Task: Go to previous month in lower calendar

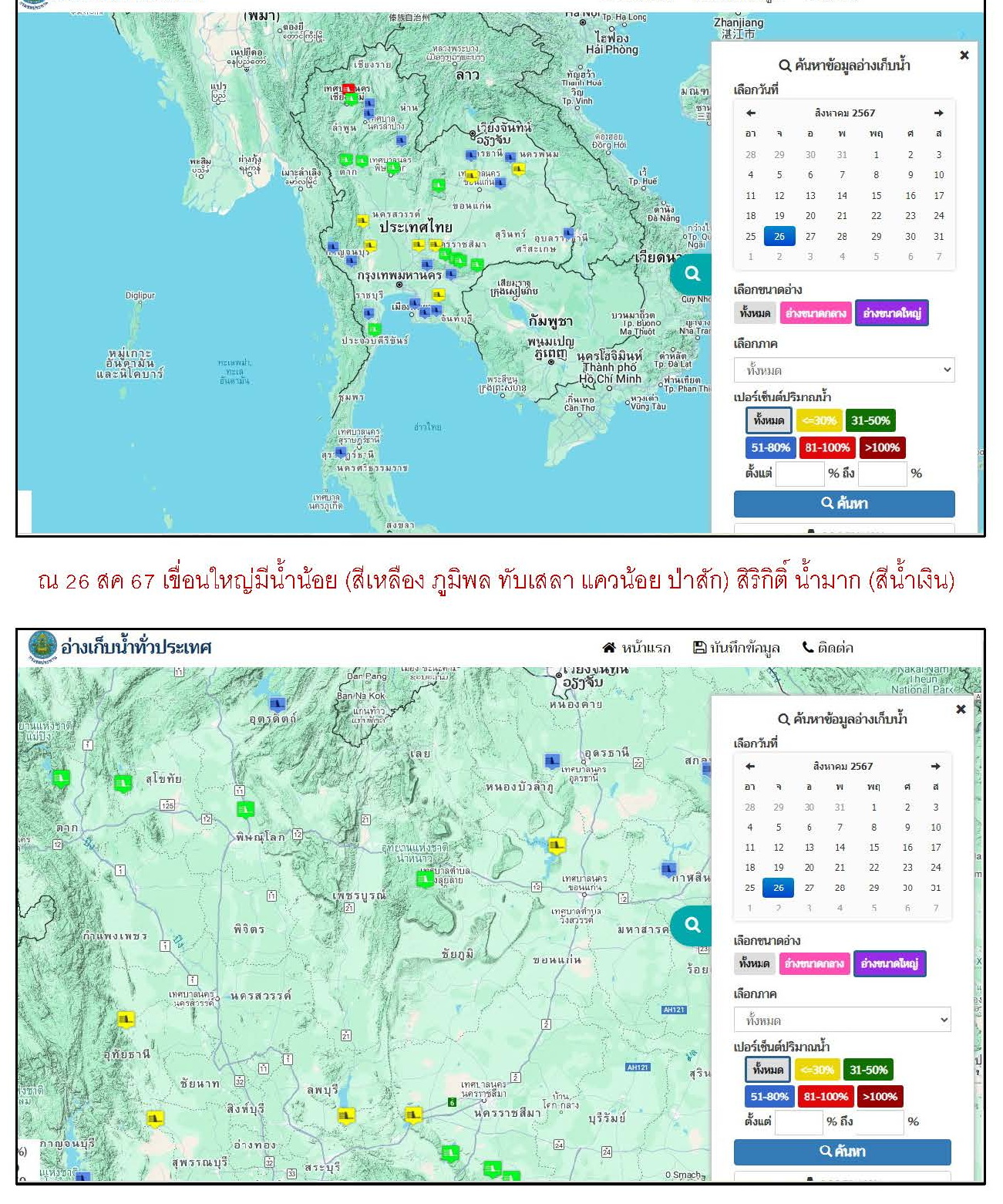Action: (x=749, y=766)
